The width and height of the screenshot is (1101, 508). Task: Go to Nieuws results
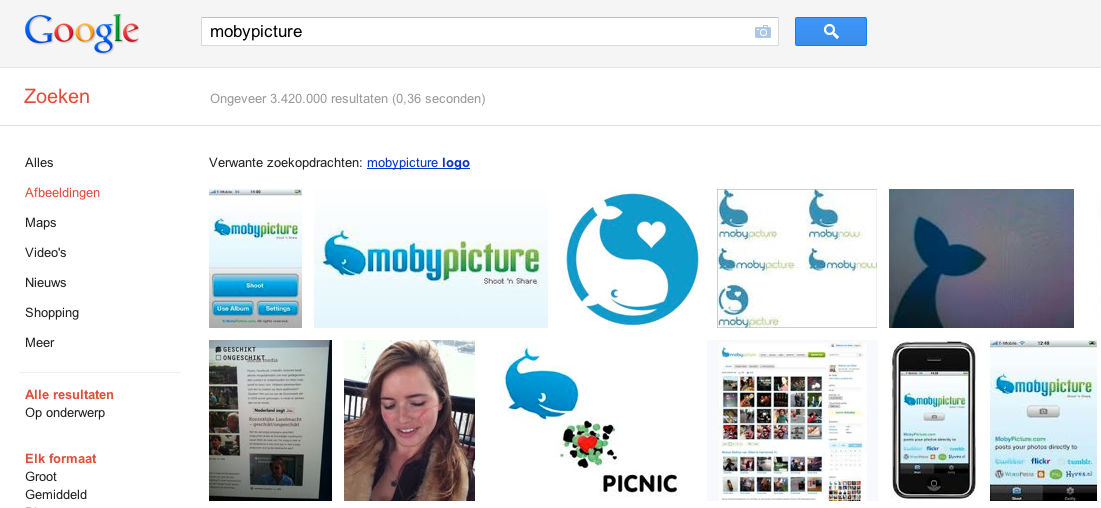click(46, 283)
